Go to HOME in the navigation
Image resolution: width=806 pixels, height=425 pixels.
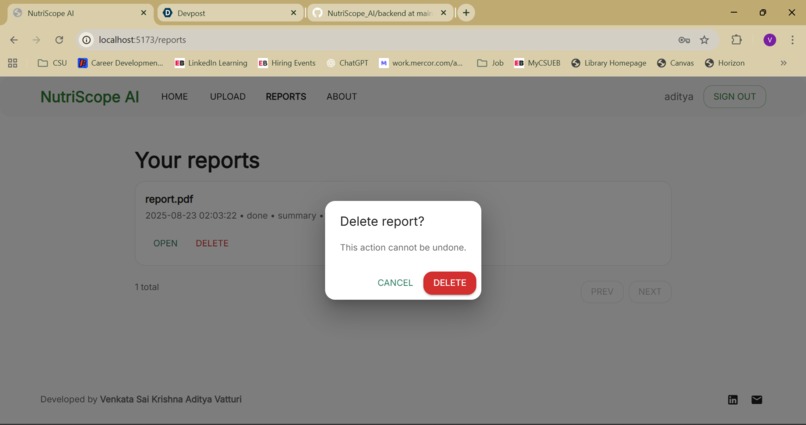point(174,97)
